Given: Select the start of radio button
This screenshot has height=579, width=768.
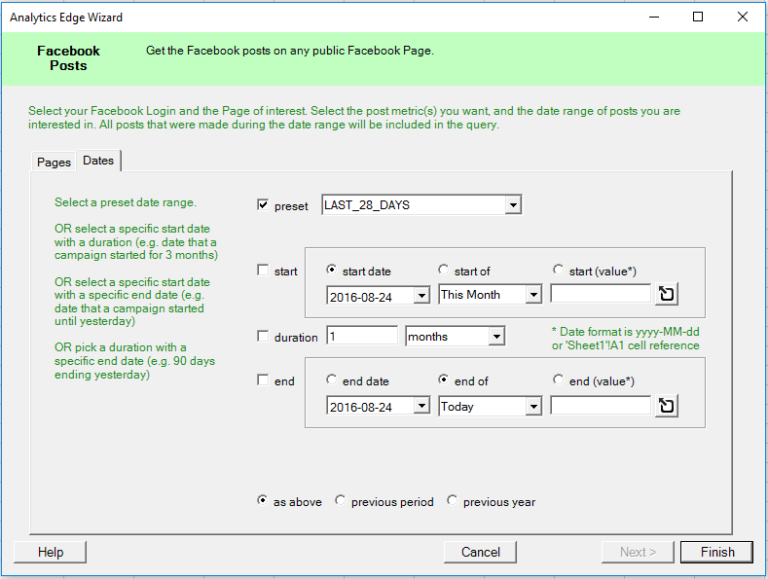Looking at the screenshot, I should click(444, 270).
